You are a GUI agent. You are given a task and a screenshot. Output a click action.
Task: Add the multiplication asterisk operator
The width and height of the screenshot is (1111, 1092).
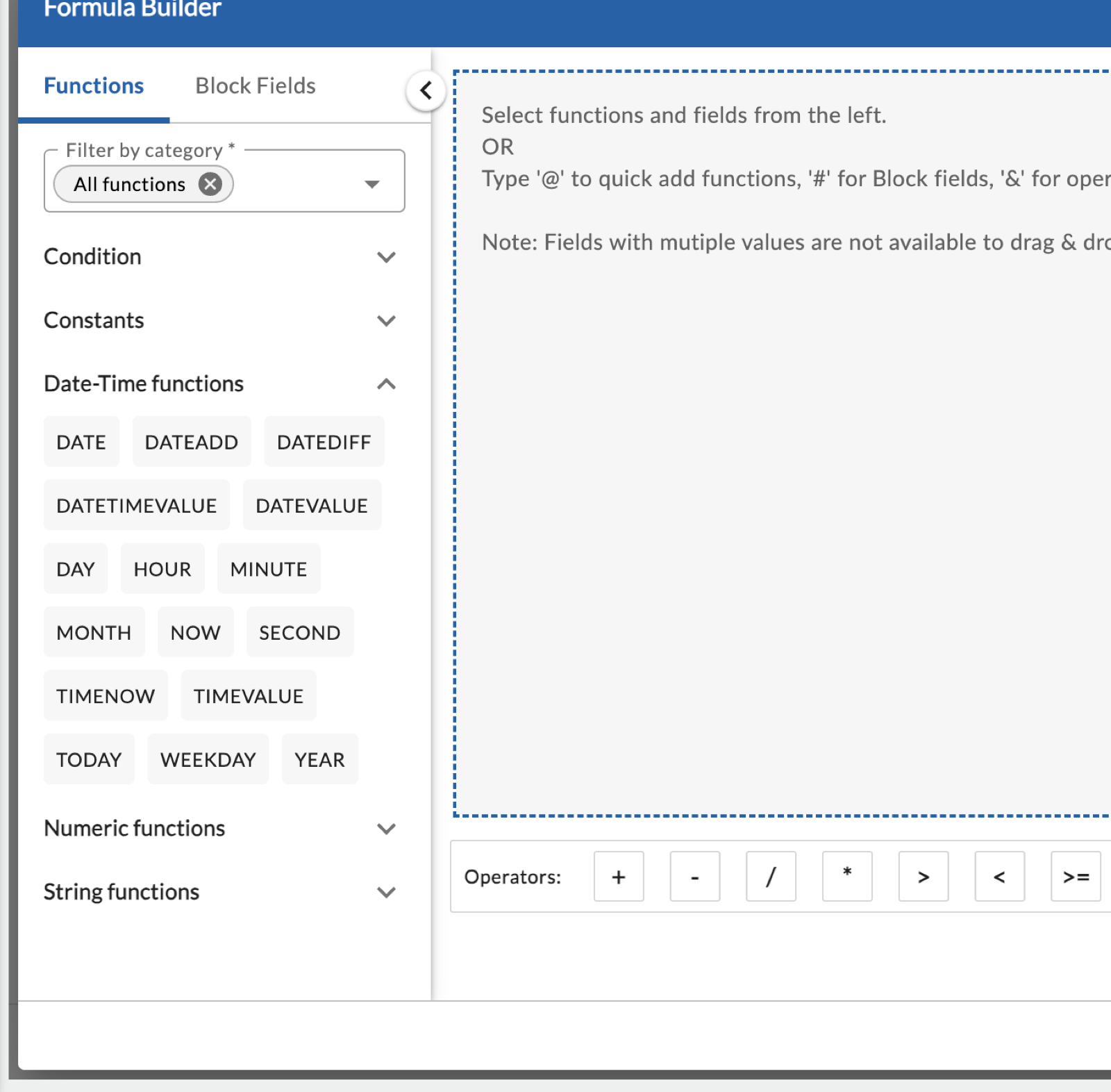(847, 877)
